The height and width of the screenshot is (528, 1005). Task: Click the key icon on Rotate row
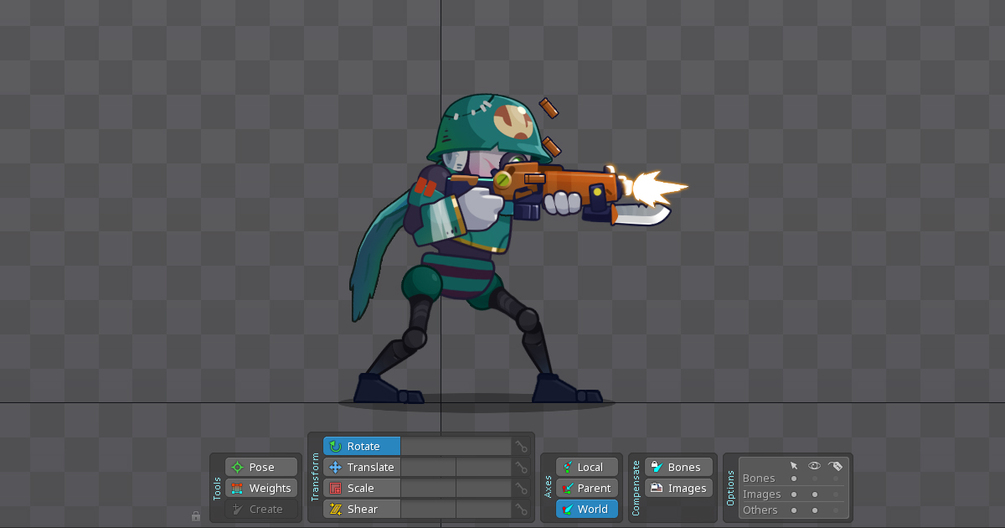coord(522,447)
